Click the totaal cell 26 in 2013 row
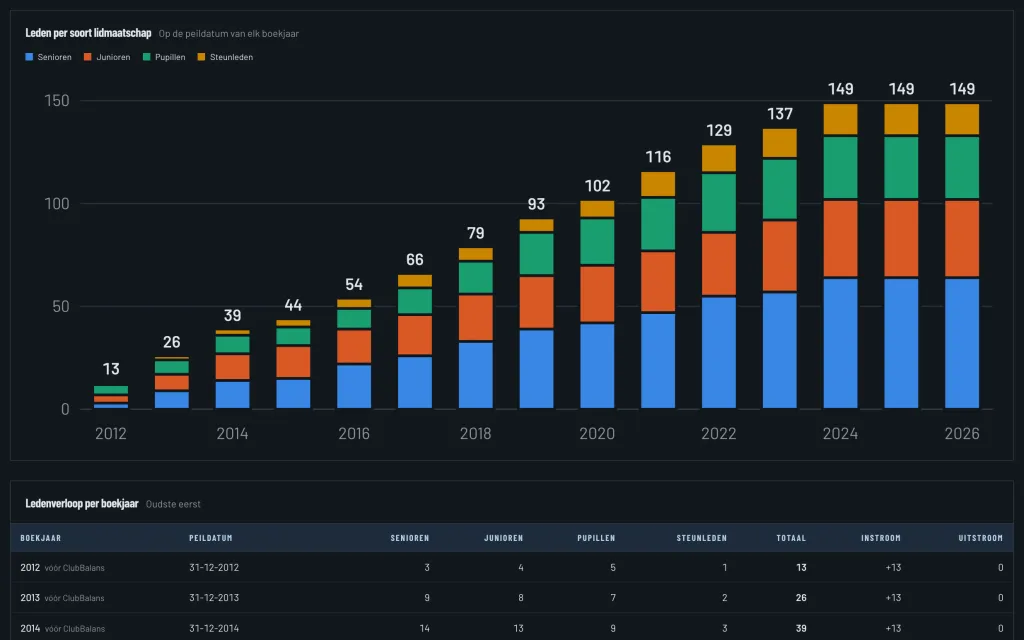The height and width of the screenshot is (640, 1024). point(801,598)
